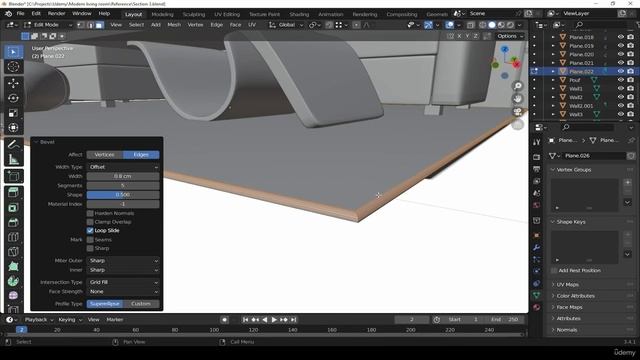Activate the Scale tool
Image resolution: width=640 pixels, height=360 pixels.
tap(13, 113)
